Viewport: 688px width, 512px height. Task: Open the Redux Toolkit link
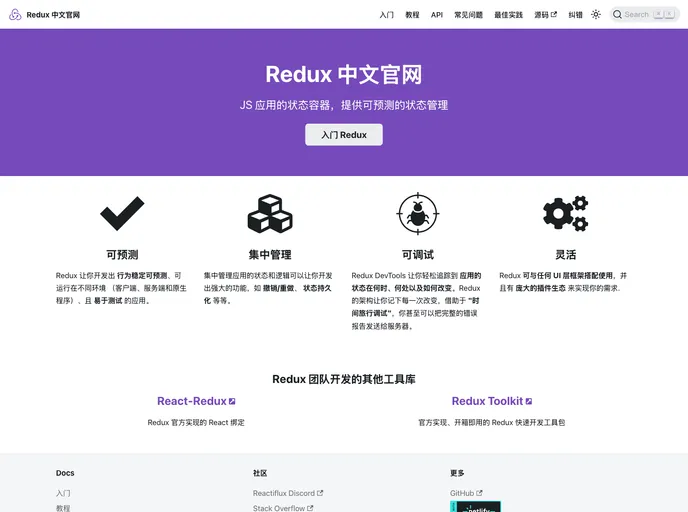coord(491,401)
